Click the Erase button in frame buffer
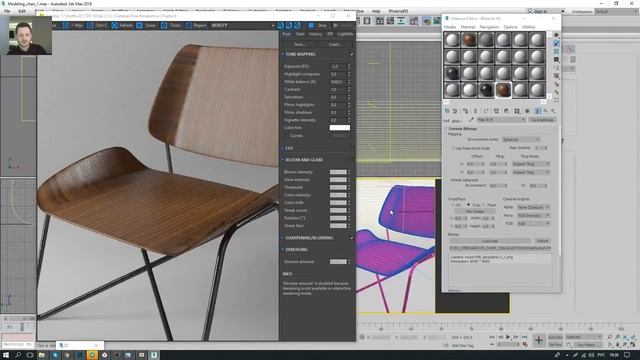Screen dimensions: 640x360 (146, 25)
